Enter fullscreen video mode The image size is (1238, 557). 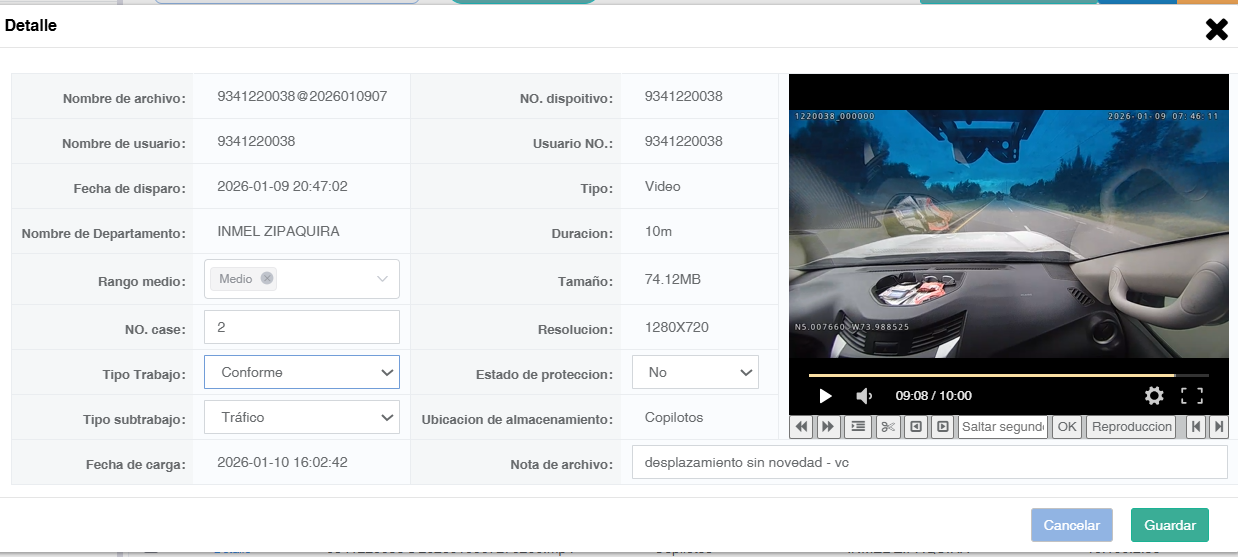pos(1192,396)
